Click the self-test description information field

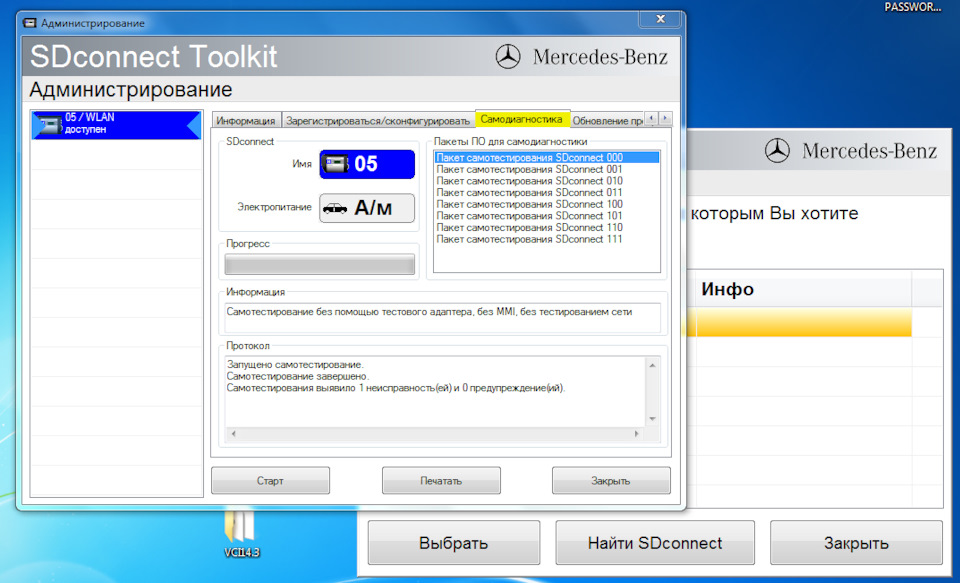click(442, 317)
